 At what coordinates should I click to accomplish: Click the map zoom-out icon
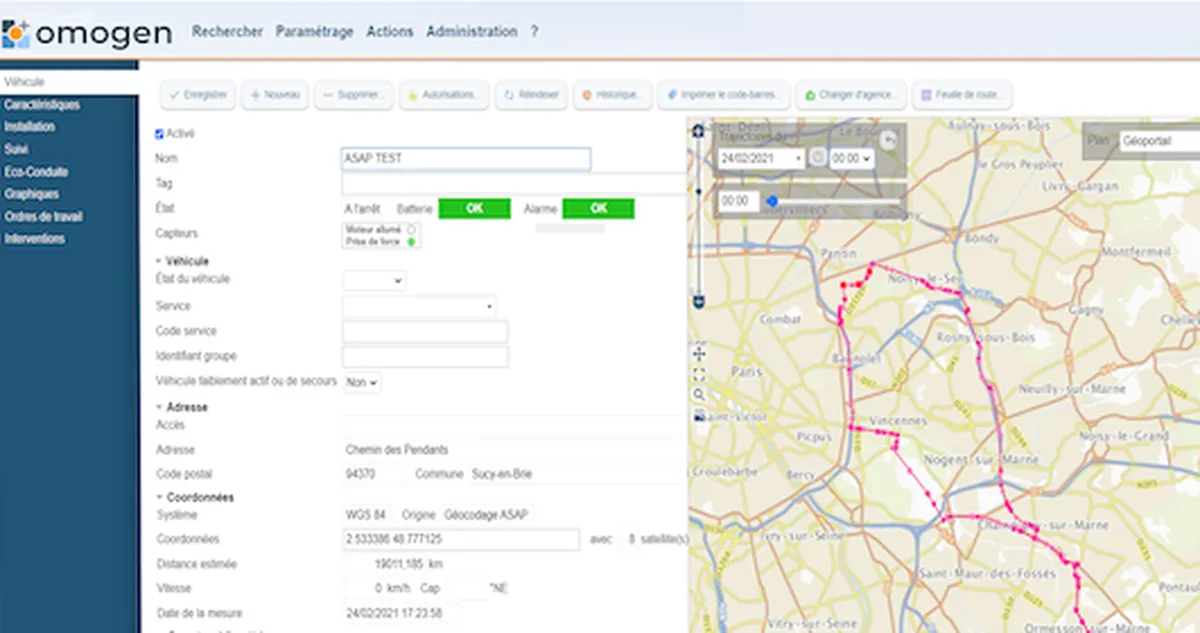tap(698, 299)
